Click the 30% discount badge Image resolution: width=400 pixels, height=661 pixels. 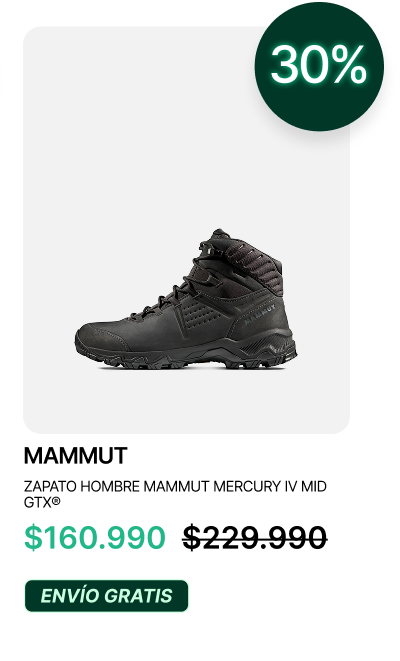pos(319,66)
